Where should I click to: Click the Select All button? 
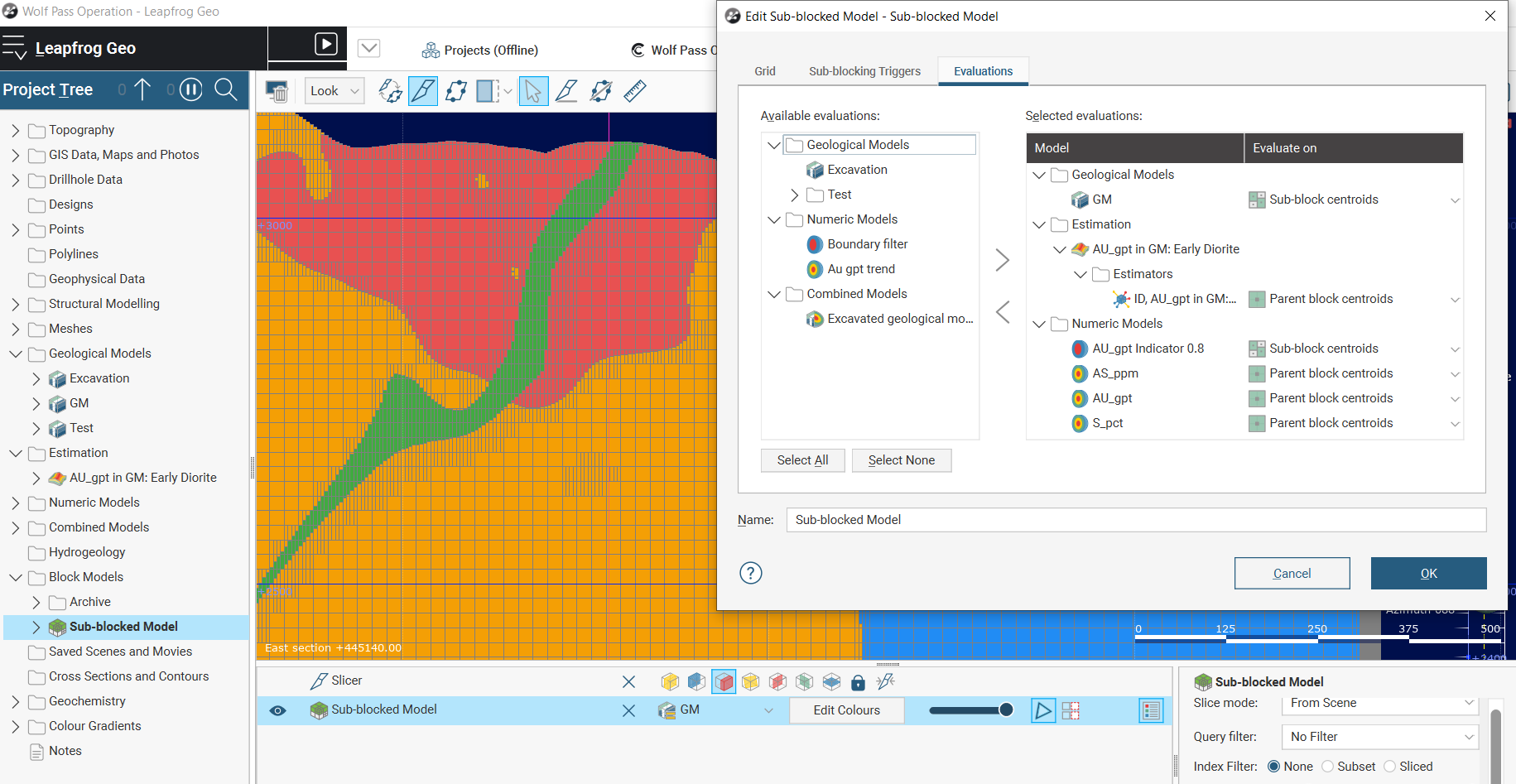tap(802, 460)
